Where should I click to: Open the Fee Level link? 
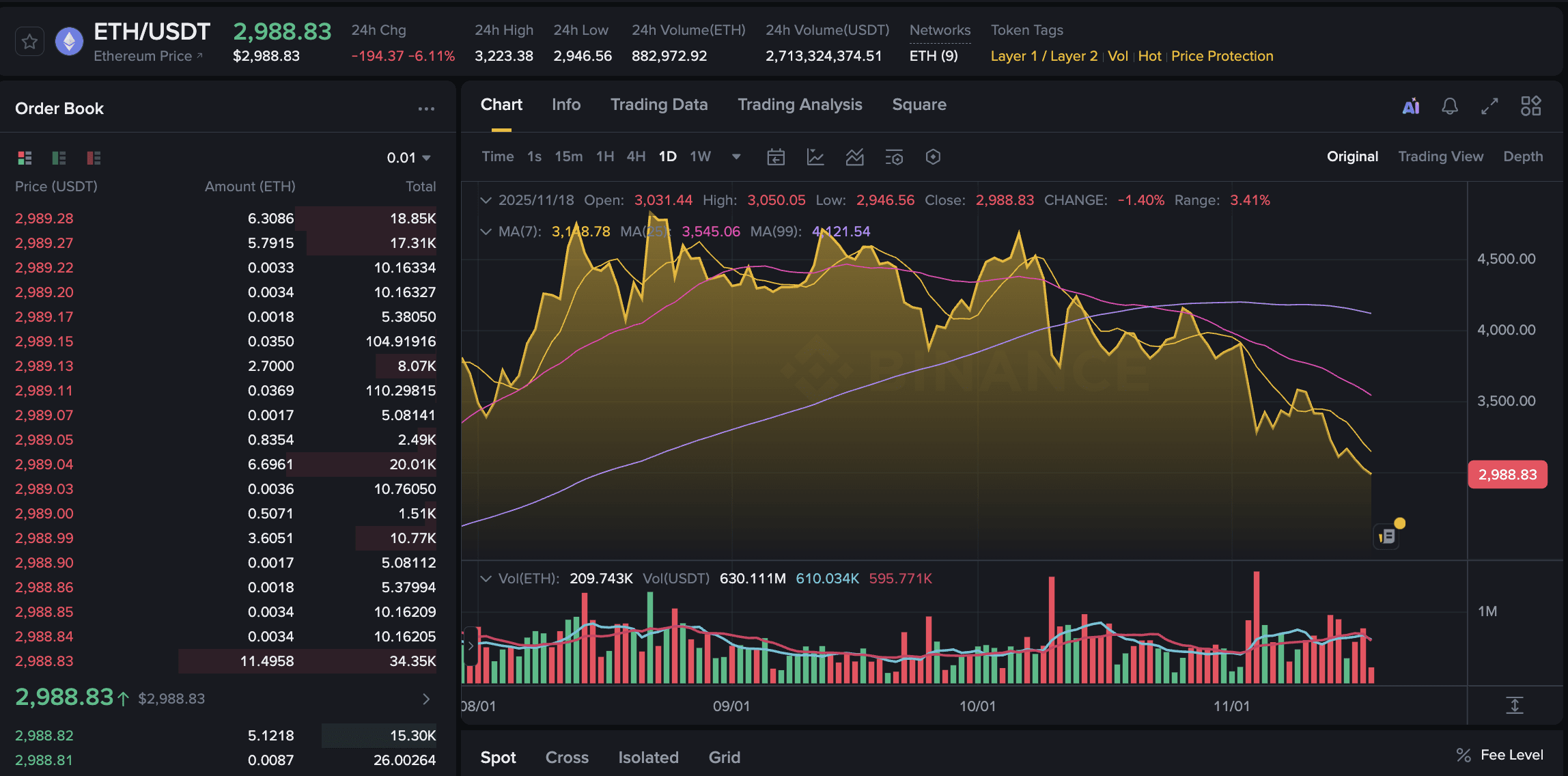1512,755
